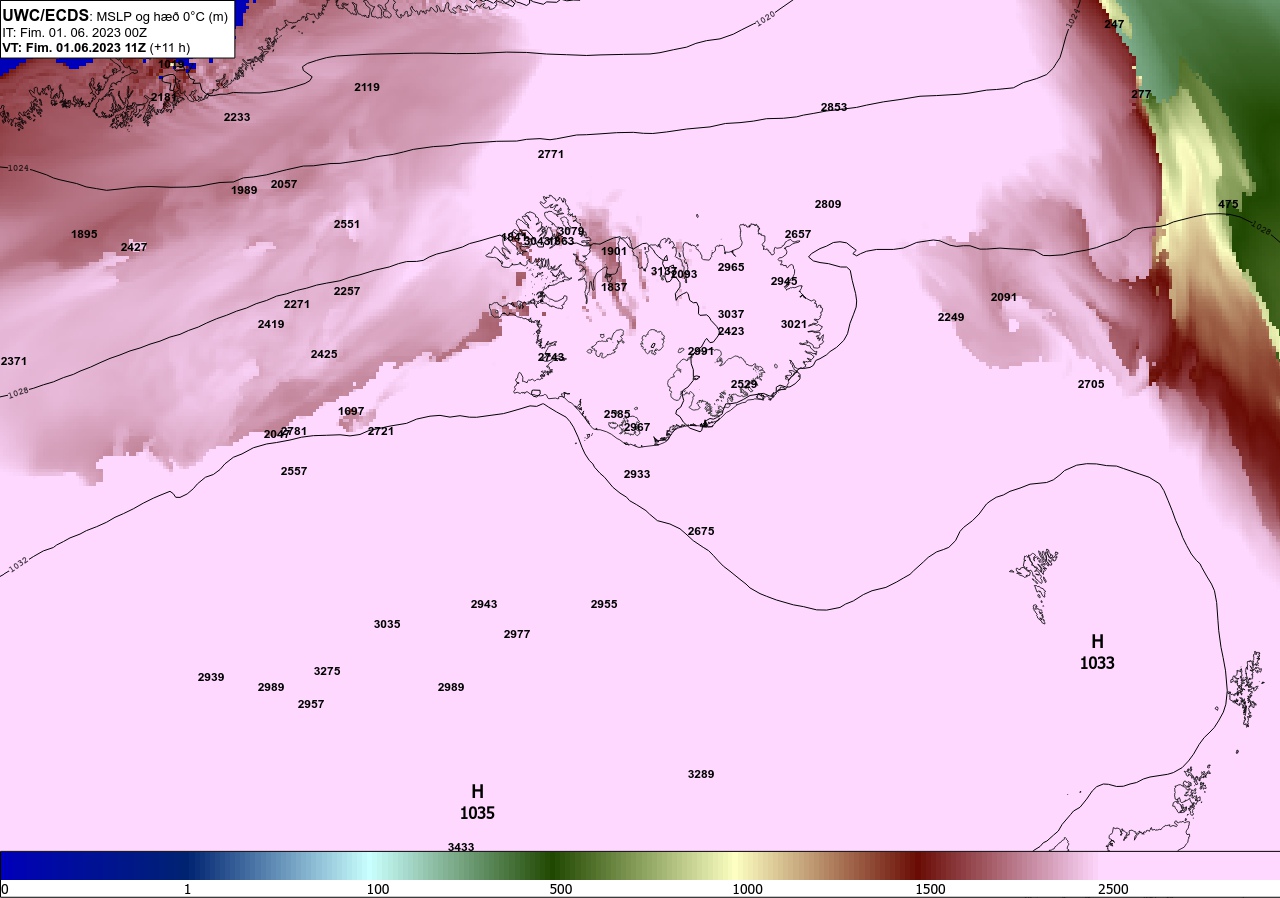This screenshot has height=898, width=1280.
Task: Click the value 2427 on the map
Action: [134, 247]
